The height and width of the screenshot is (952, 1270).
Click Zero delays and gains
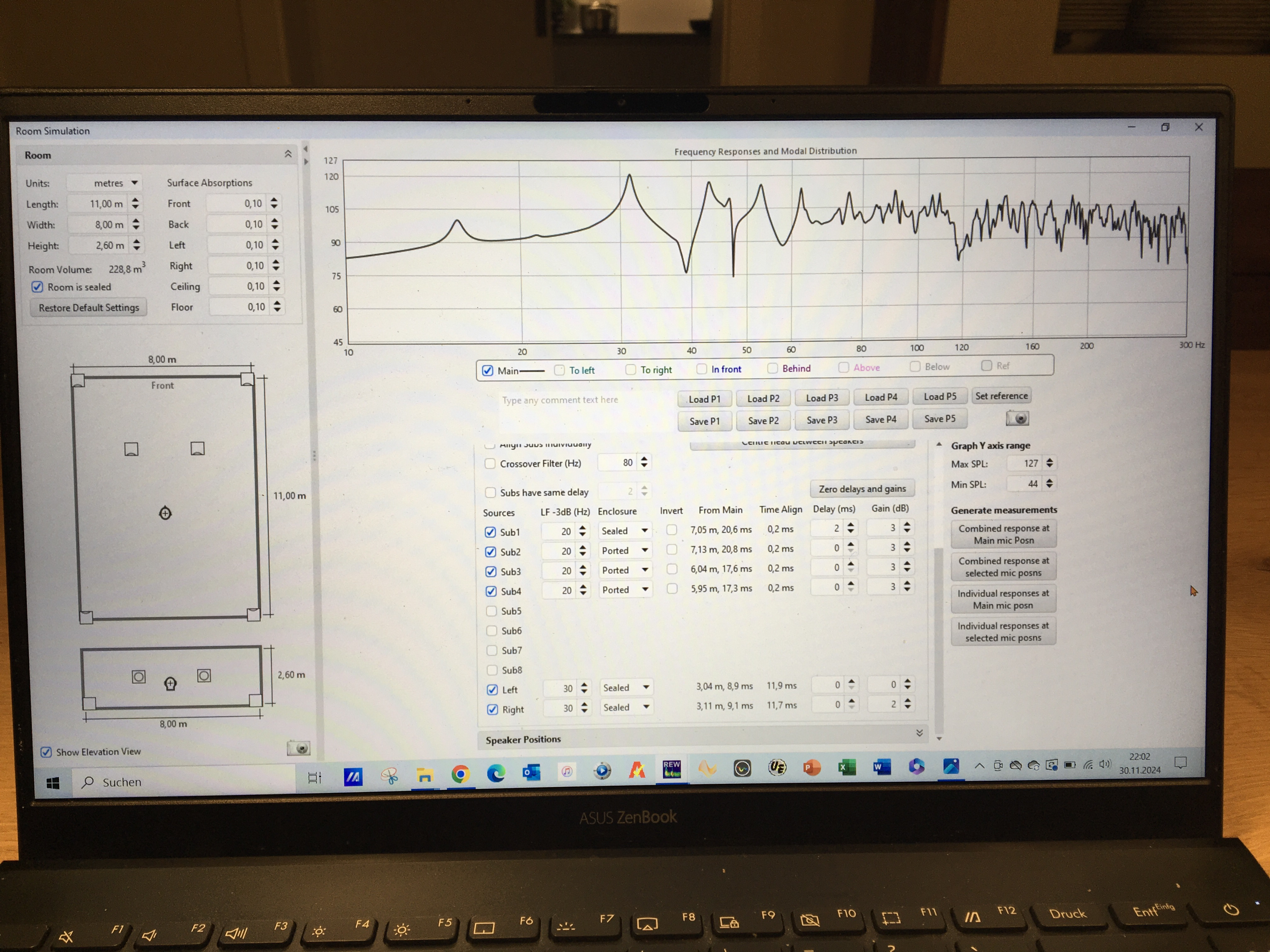point(862,488)
